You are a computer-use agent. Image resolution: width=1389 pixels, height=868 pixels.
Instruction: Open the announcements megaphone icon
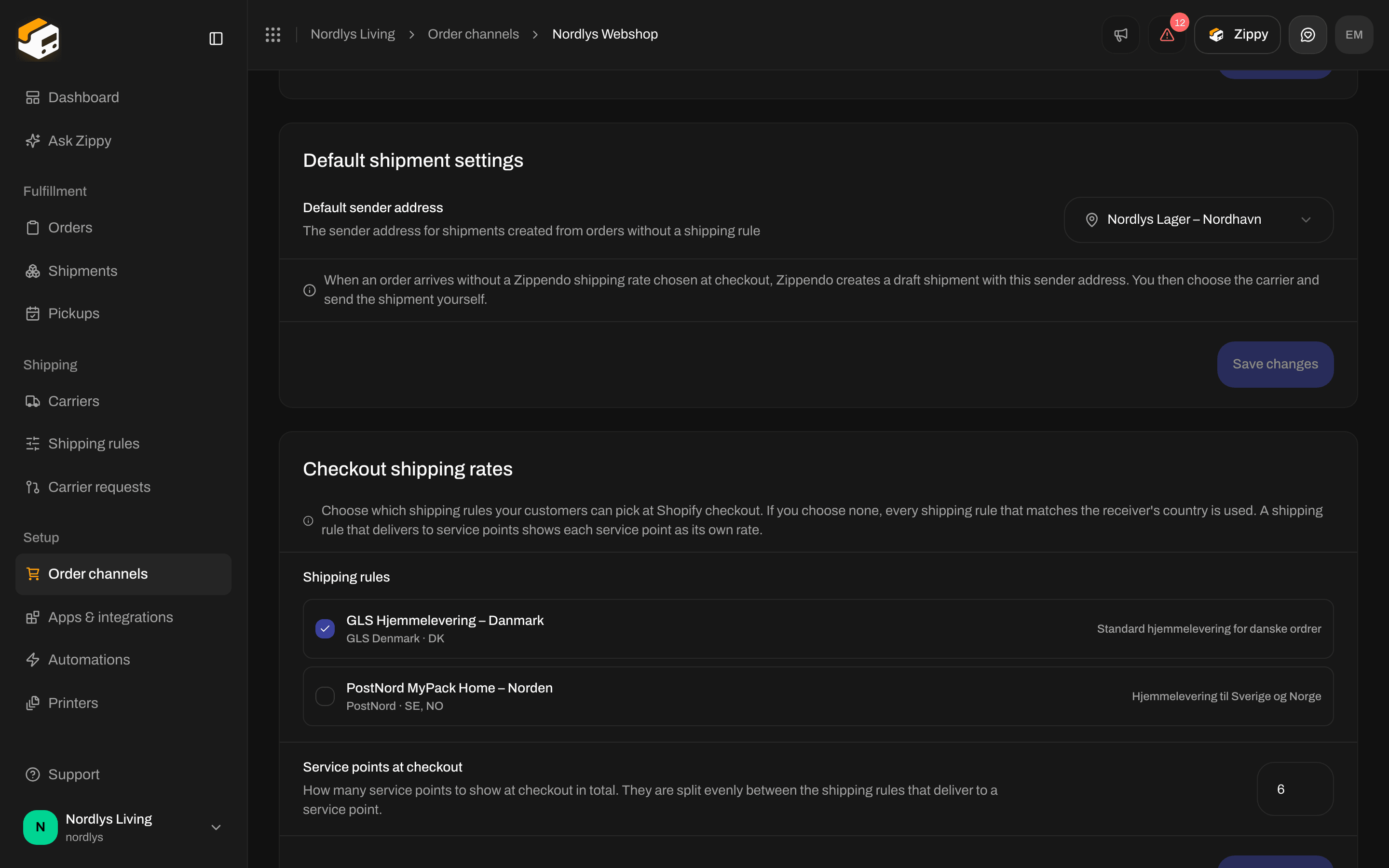click(x=1120, y=34)
